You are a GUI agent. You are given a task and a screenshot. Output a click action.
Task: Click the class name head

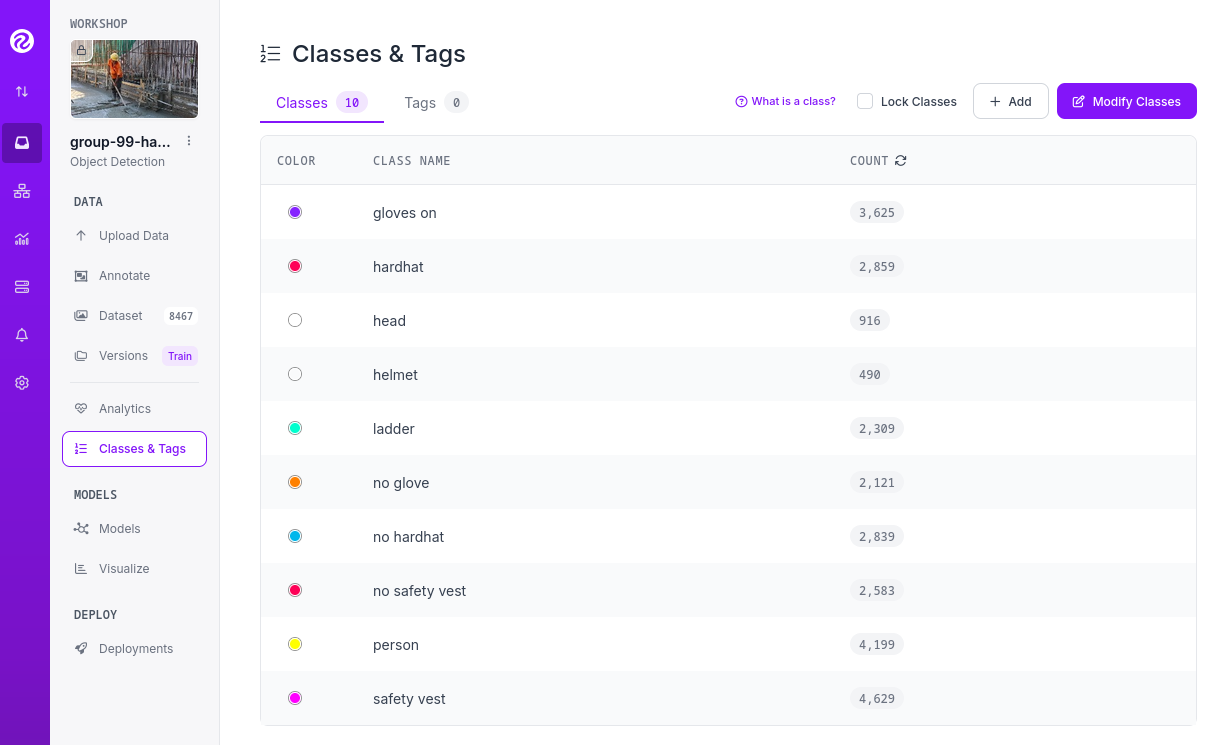pos(389,321)
